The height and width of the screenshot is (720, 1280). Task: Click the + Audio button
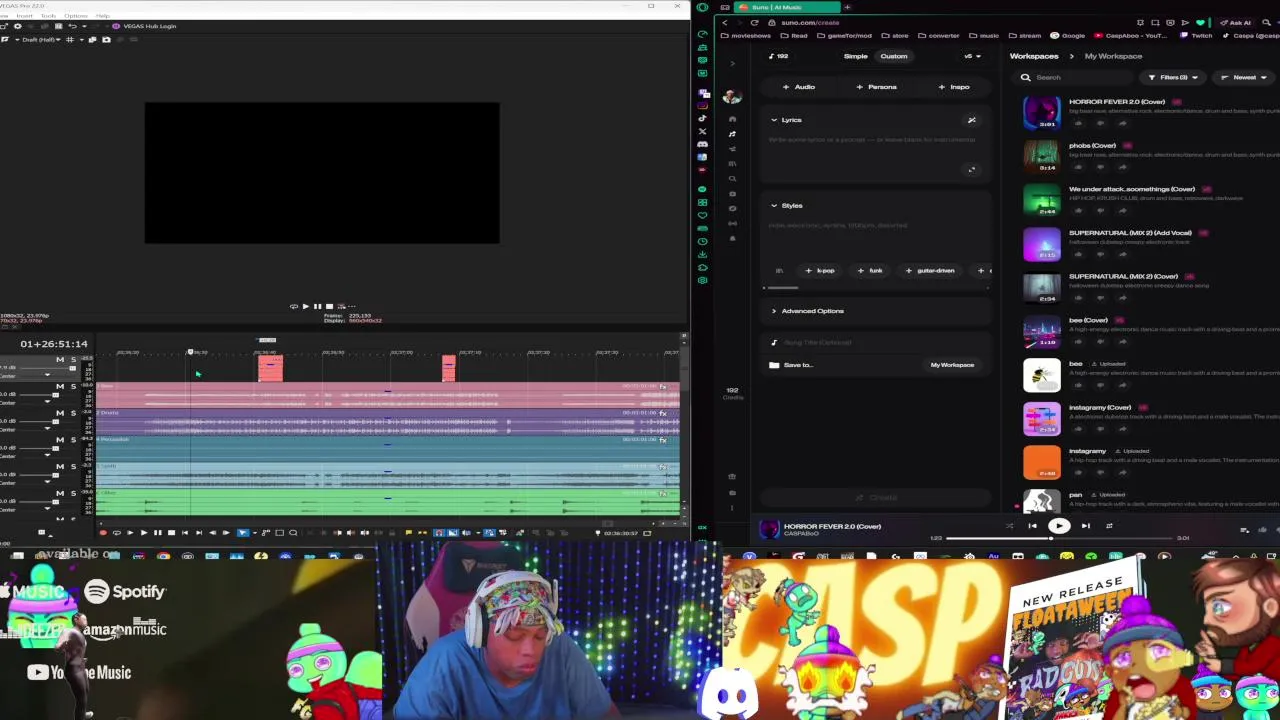pyautogui.click(x=799, y=87)
